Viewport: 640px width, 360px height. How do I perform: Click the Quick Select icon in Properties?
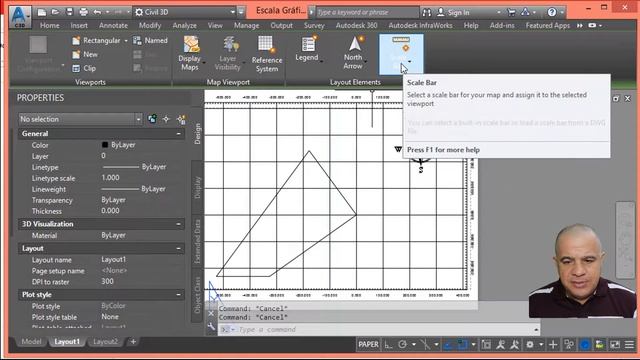pos(181,119)
